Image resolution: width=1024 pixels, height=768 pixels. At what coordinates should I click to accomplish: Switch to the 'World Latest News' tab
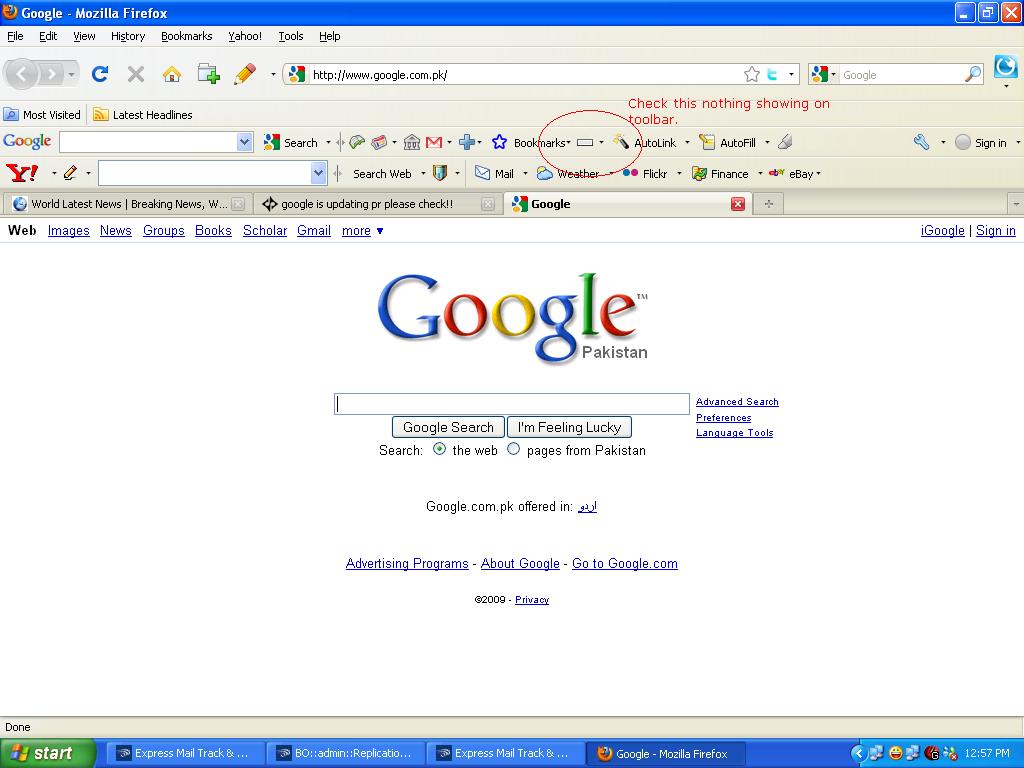127,204
